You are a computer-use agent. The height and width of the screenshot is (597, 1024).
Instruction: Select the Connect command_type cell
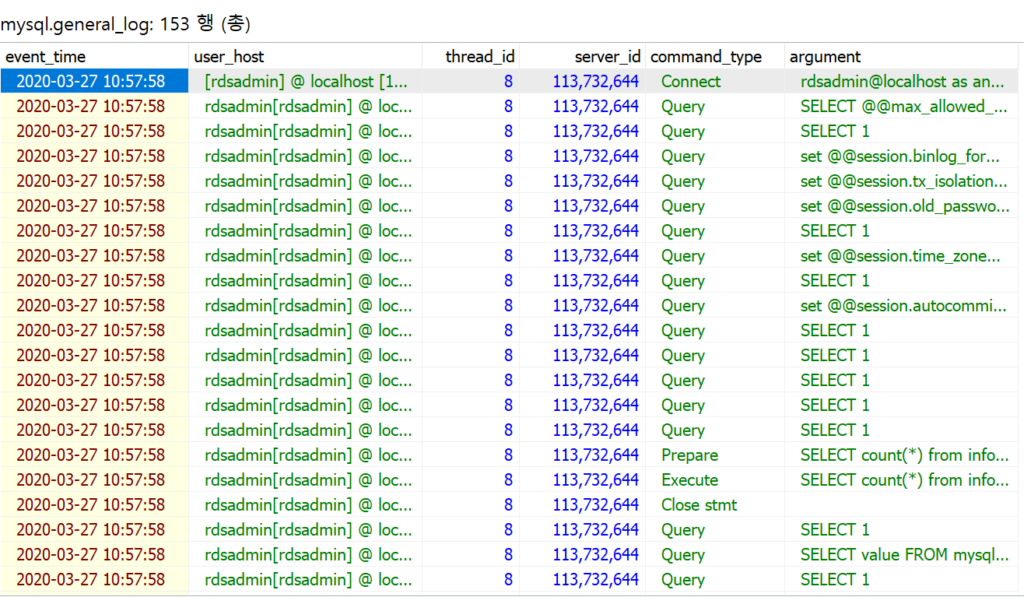pos(691,82)
